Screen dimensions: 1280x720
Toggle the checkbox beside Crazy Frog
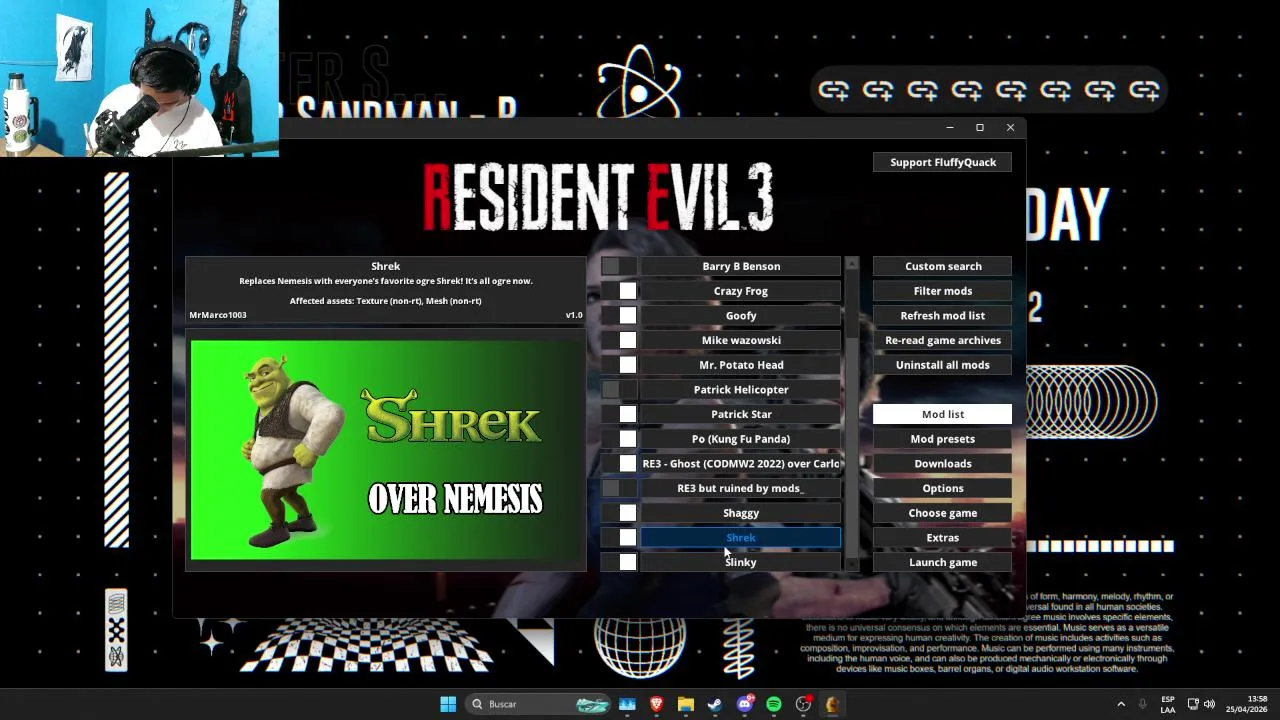coord(618,291)
